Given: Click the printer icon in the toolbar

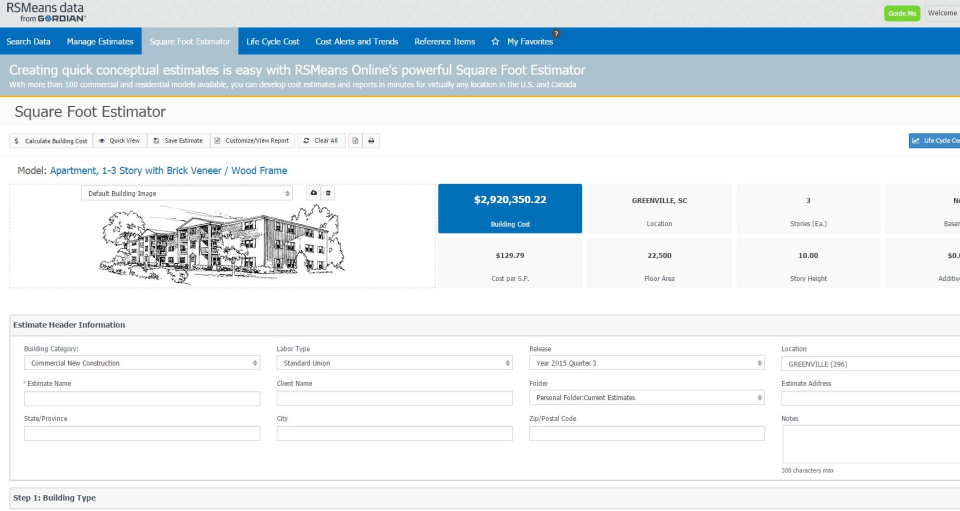Looking at the screenshot, I should (x=371, y=141).
